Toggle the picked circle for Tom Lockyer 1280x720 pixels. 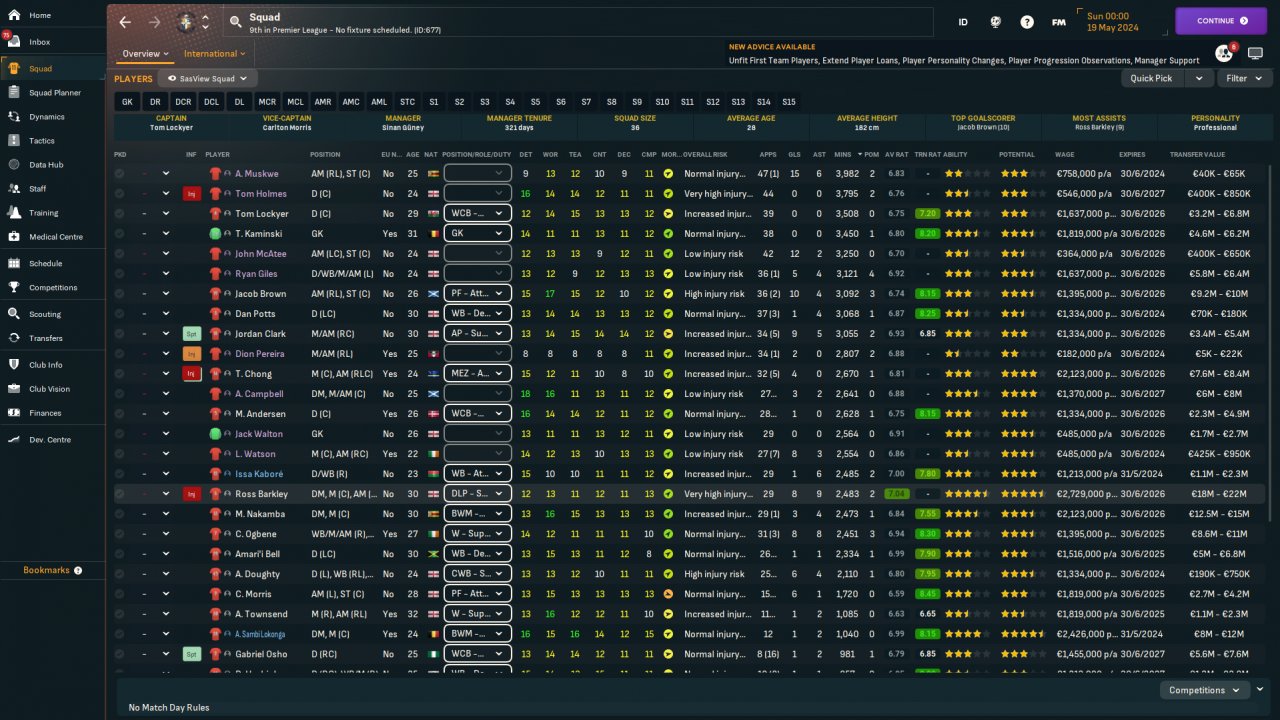coord(120,214)
